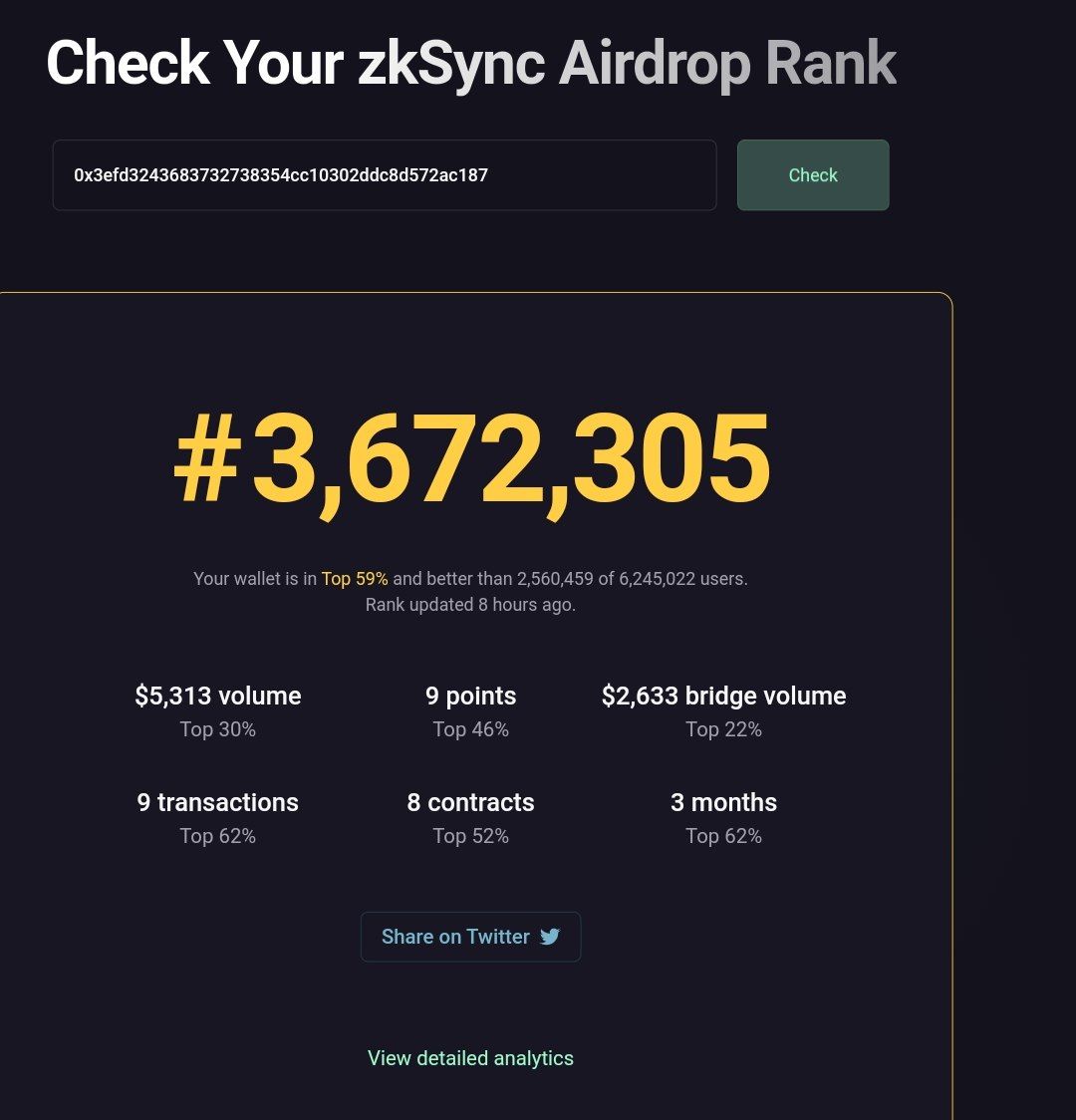
Task: Share rank via Share on Twitter button
Action: click(470, 937)
